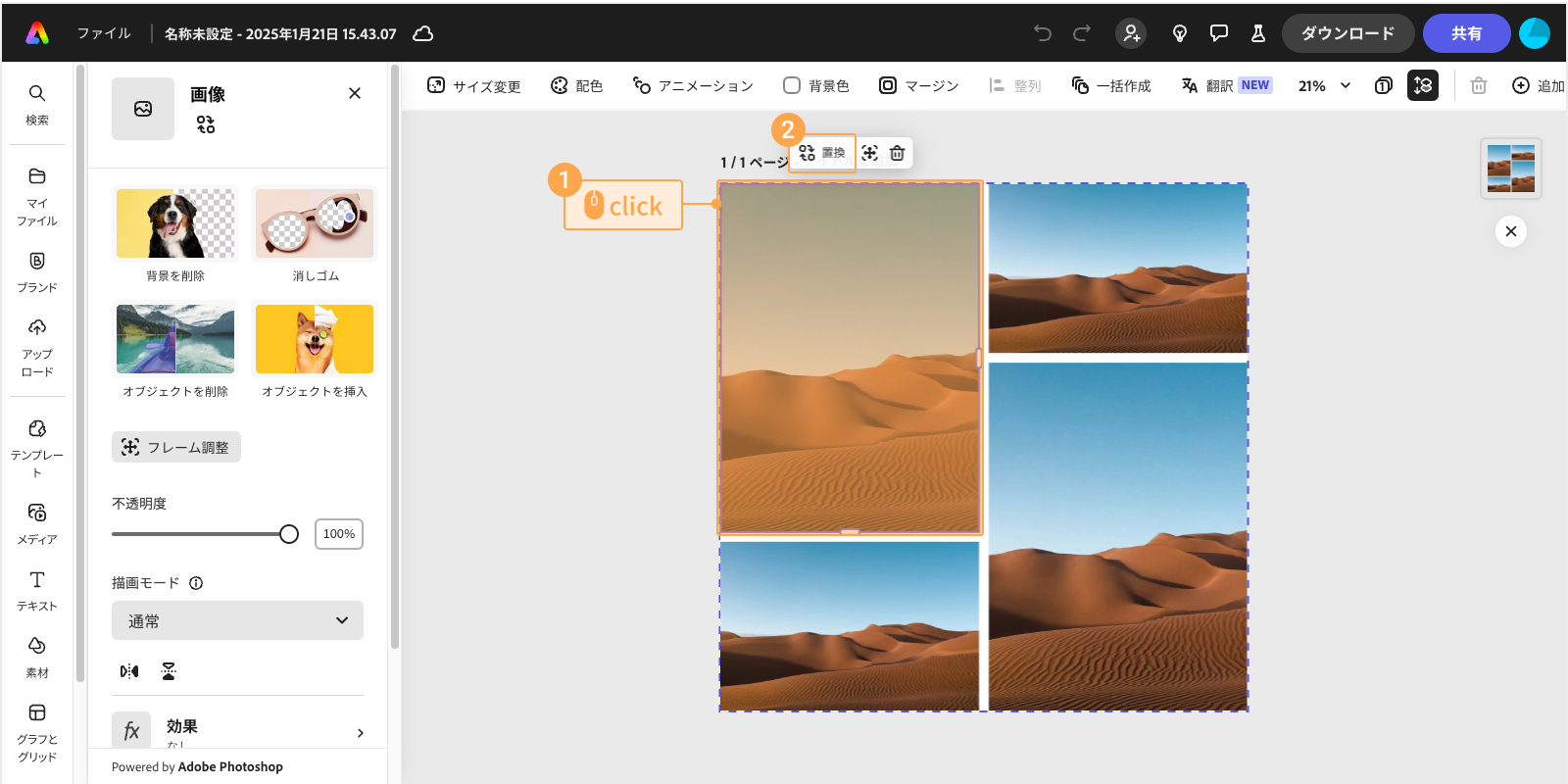This screenshot has width=1568, height=784.
Task: Click the crop frame icon in floating toolbar
Action: pyautogui.click(x=870, y=153)
